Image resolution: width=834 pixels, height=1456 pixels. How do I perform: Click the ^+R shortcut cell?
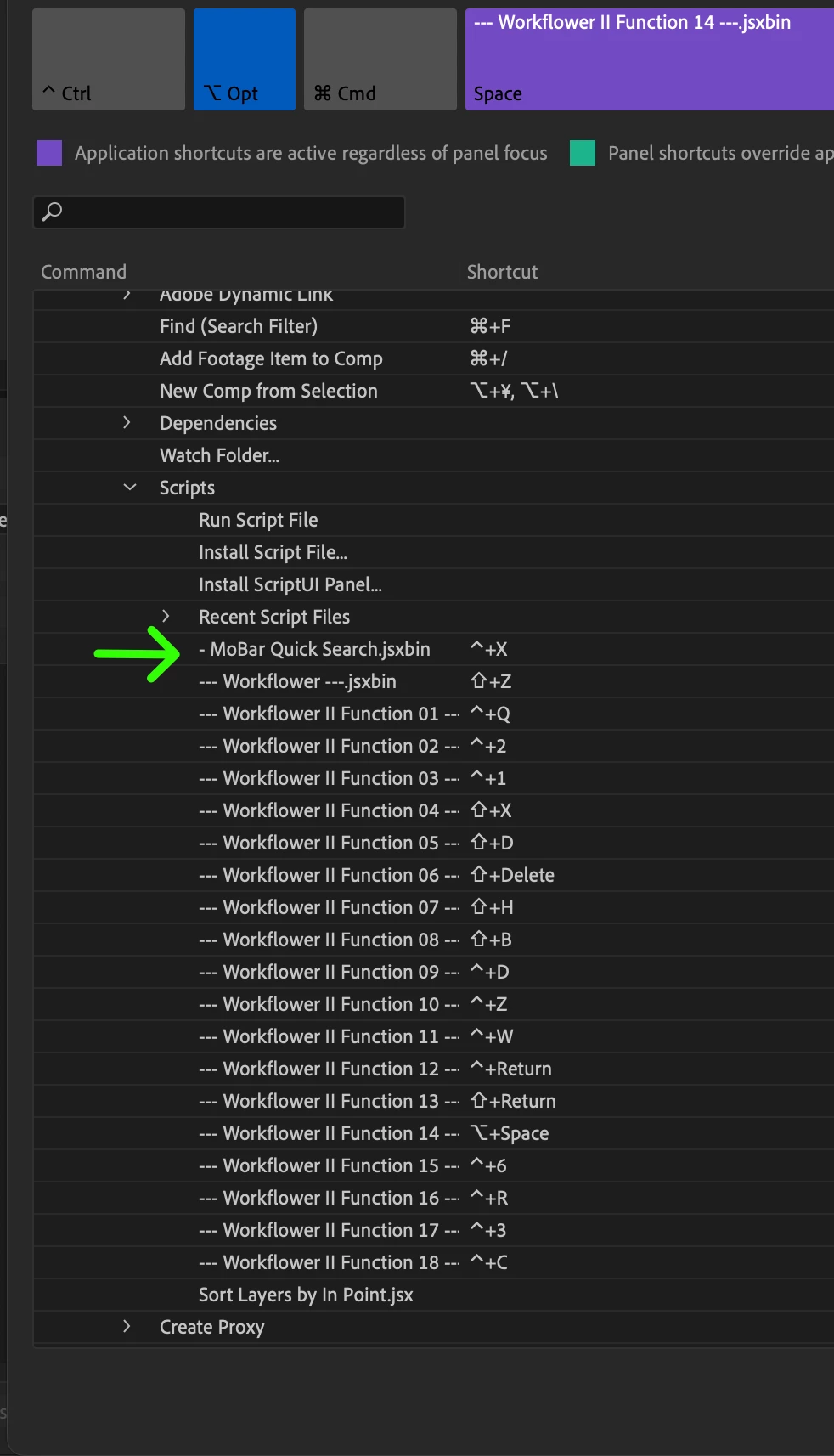point(488,1198)
